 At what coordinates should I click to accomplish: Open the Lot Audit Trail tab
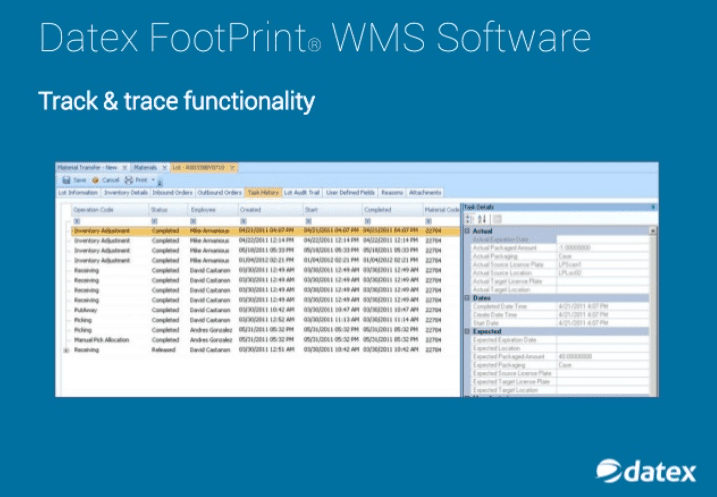tap(302, 192)
